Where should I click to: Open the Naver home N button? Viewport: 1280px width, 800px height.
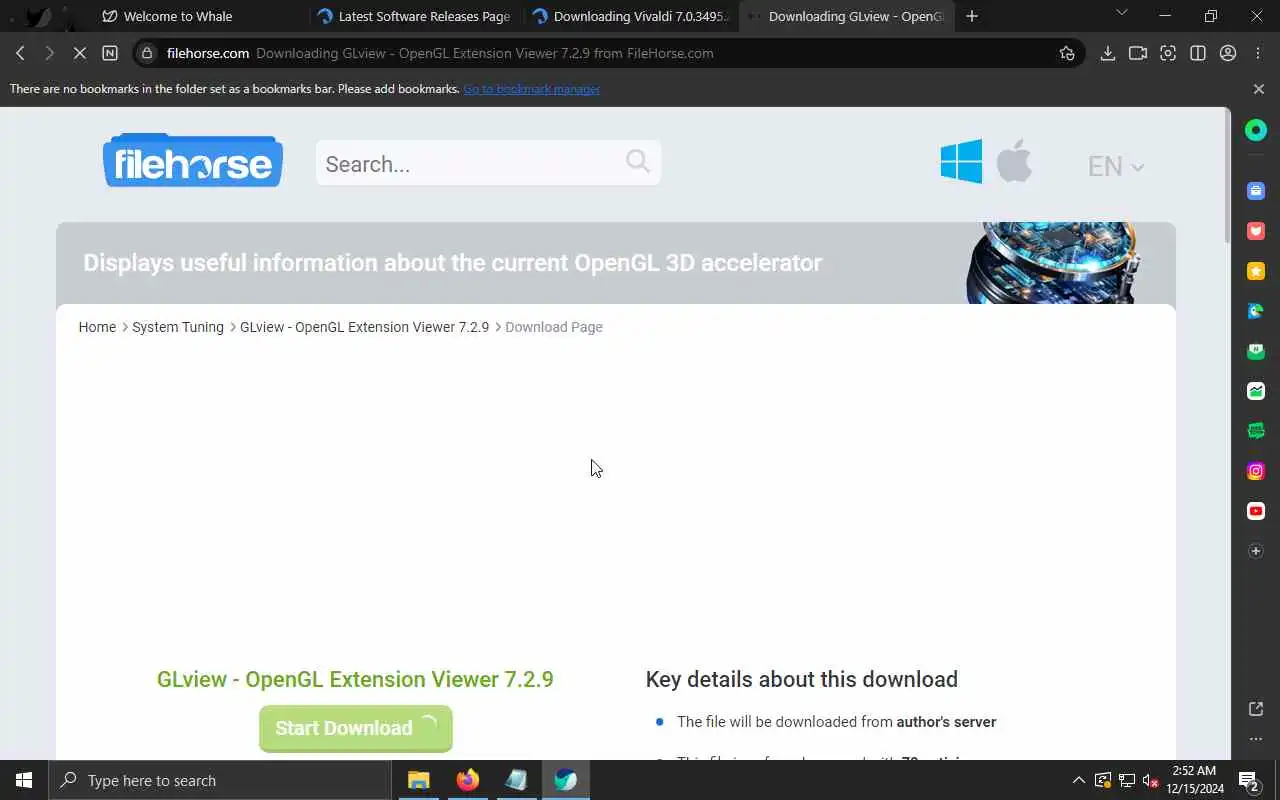tap(110, 53)
